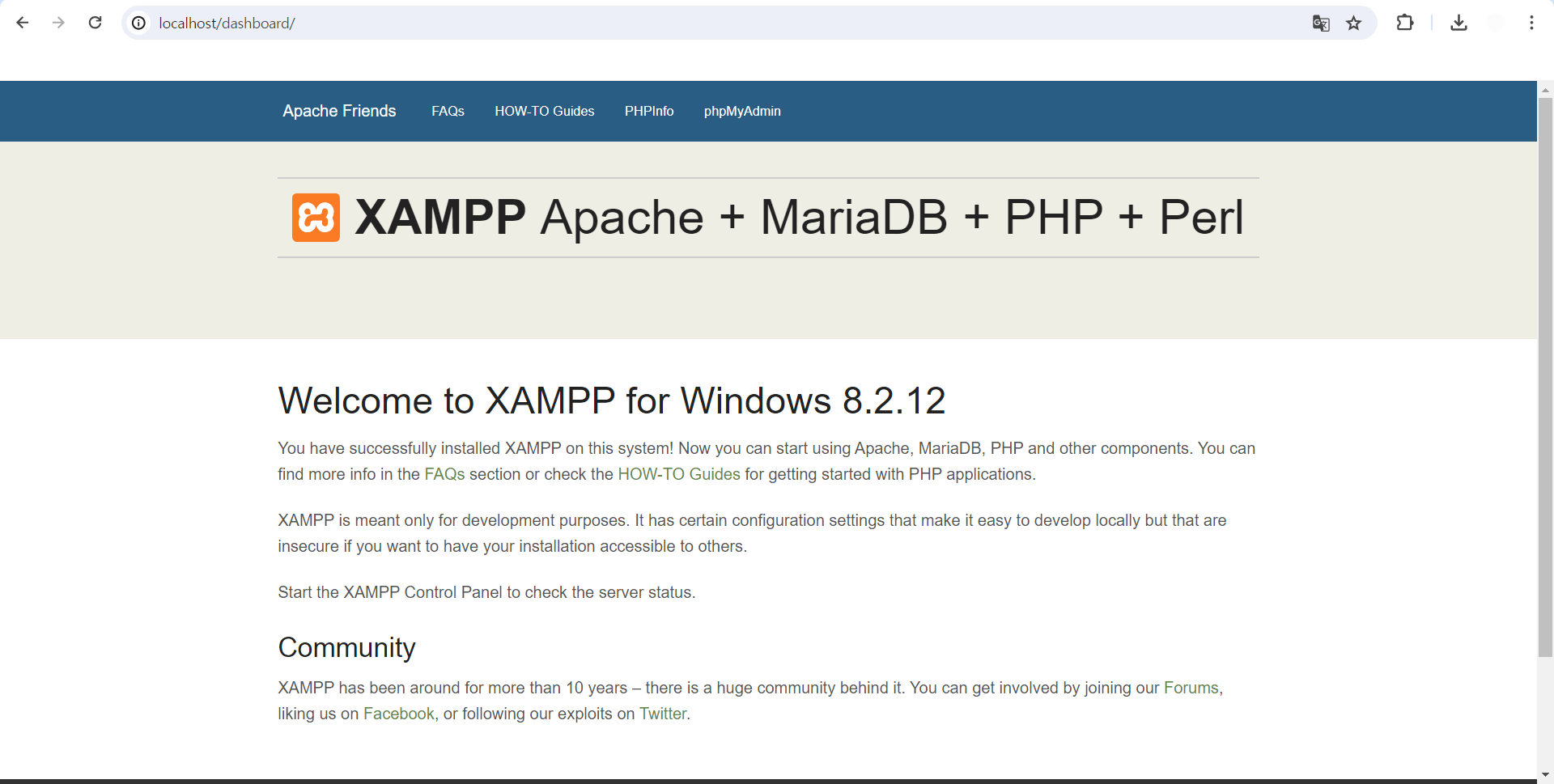The width and height of the screenshot is (1554, 784).
Task: Bookmark this page with the star icon
Action: (x=1354, y=23)
